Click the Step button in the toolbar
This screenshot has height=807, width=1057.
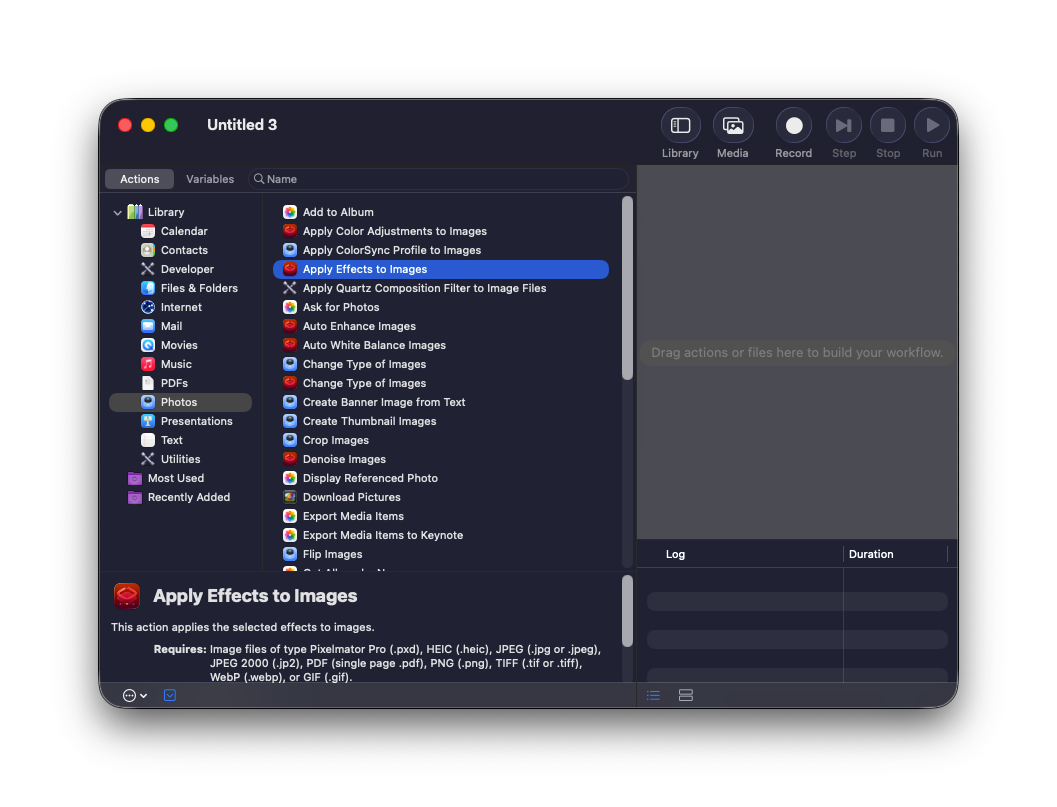(843, 126)
